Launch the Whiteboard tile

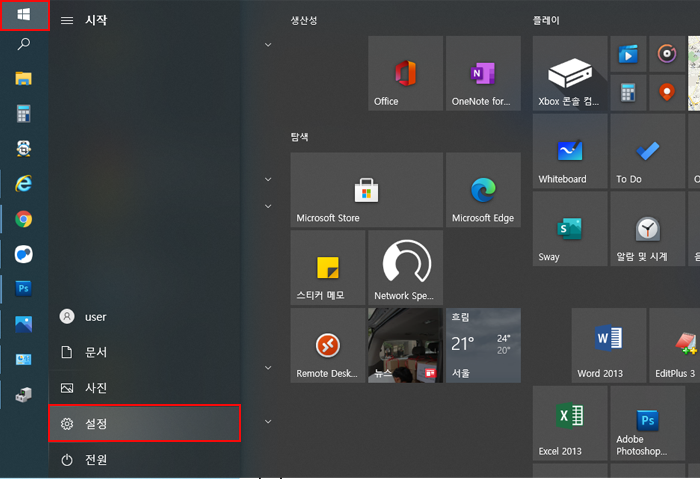coord(570,151)
